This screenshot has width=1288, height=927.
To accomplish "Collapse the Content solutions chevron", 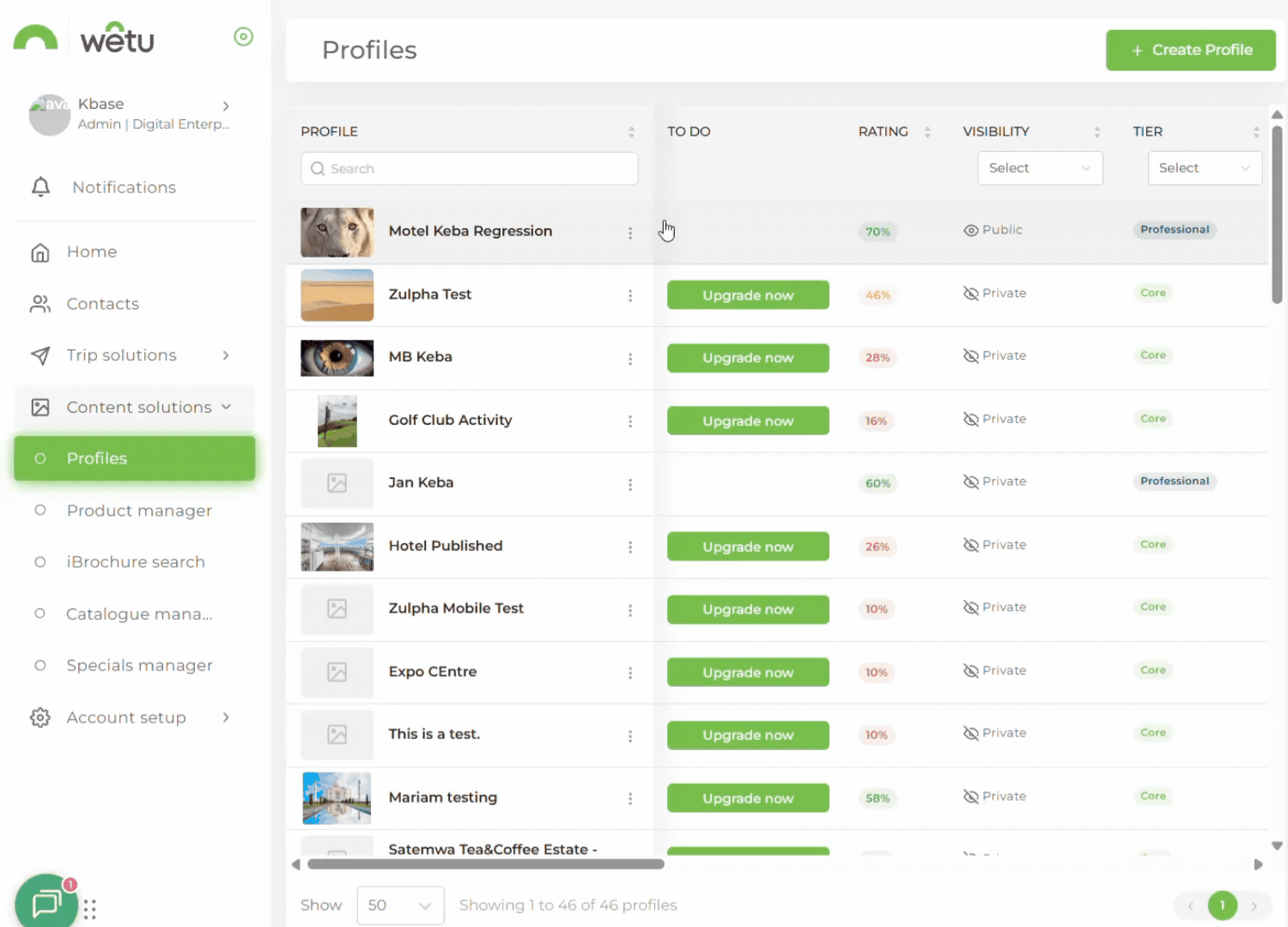I will 226,407.
